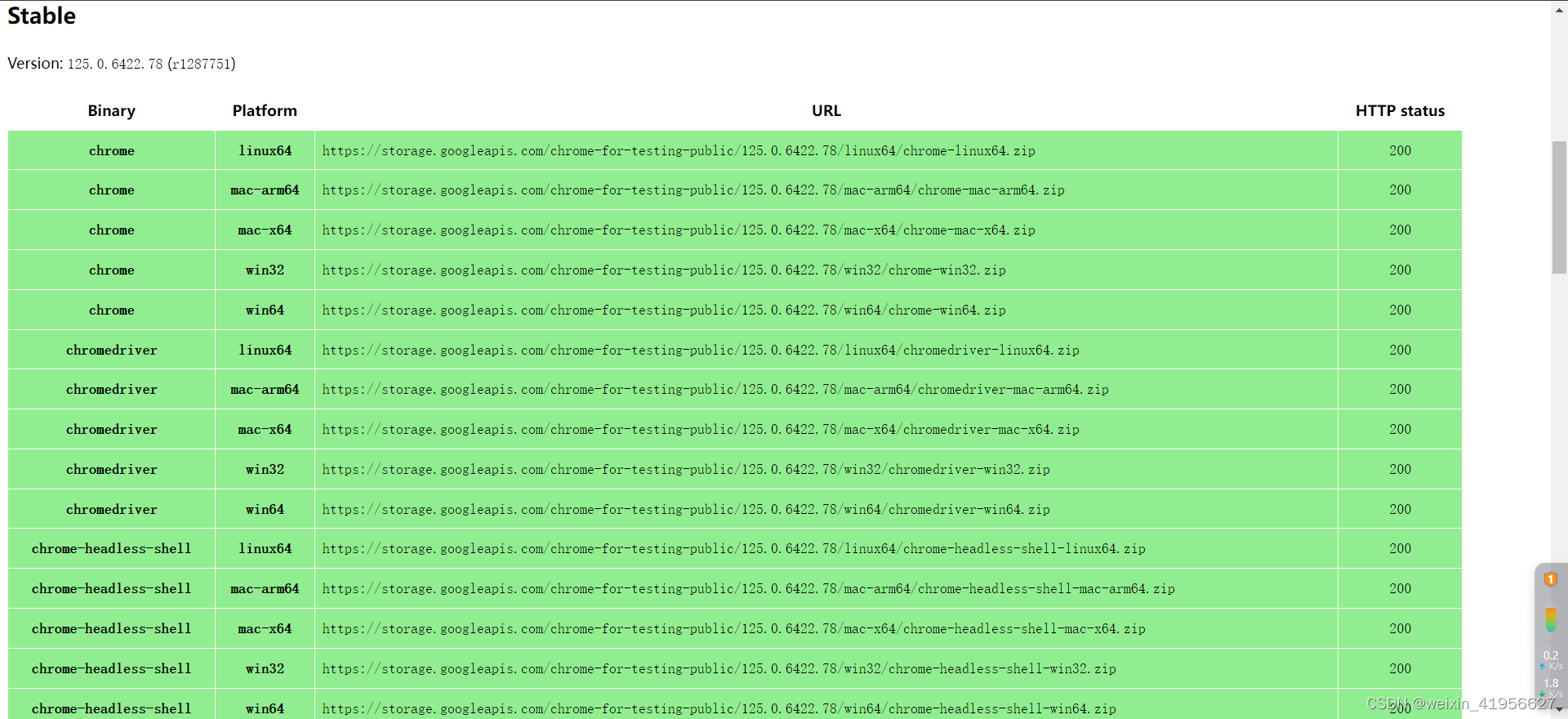Click the chromedriver mac-x64 zip URL
Screen dimensions: 1568x719
tap(701, 430)
